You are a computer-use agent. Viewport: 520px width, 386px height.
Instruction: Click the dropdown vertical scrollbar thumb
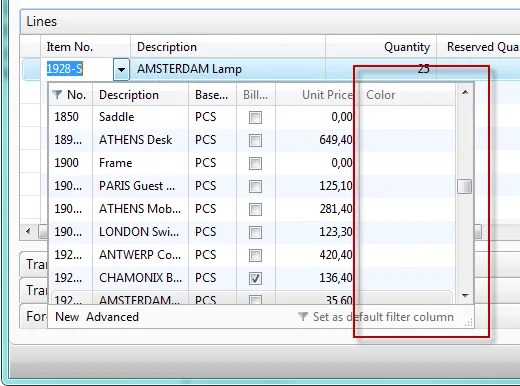(x=465, y=186)
